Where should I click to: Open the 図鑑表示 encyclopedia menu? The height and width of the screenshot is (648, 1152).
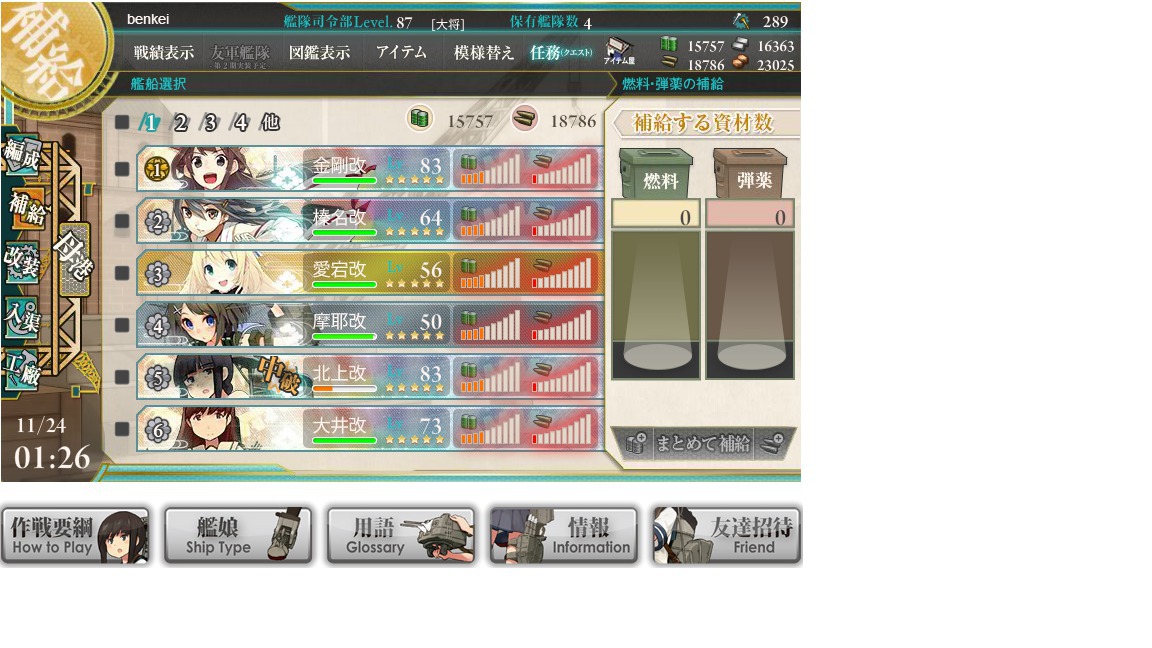319,52
